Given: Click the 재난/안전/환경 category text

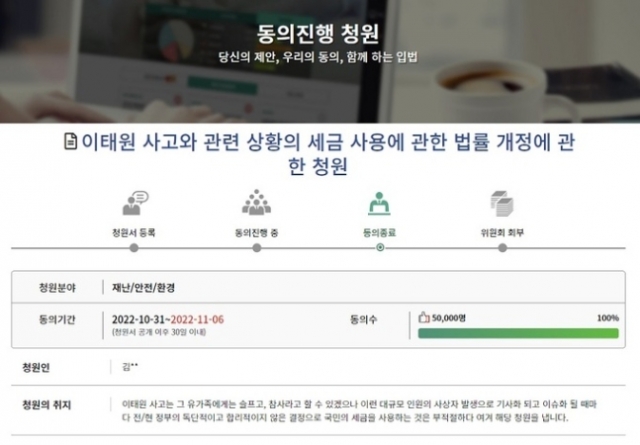Looking at the screenshot, I should pyautogui.click(x=144, y=288).
